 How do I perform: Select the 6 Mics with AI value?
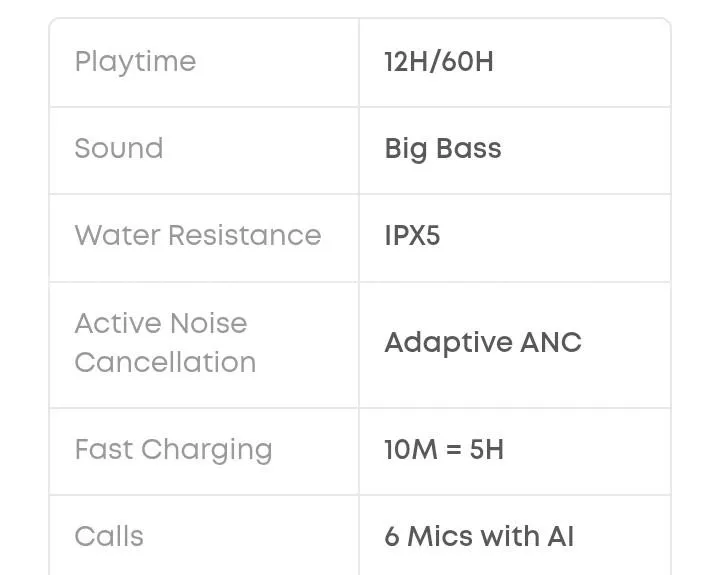coord(479,536)
